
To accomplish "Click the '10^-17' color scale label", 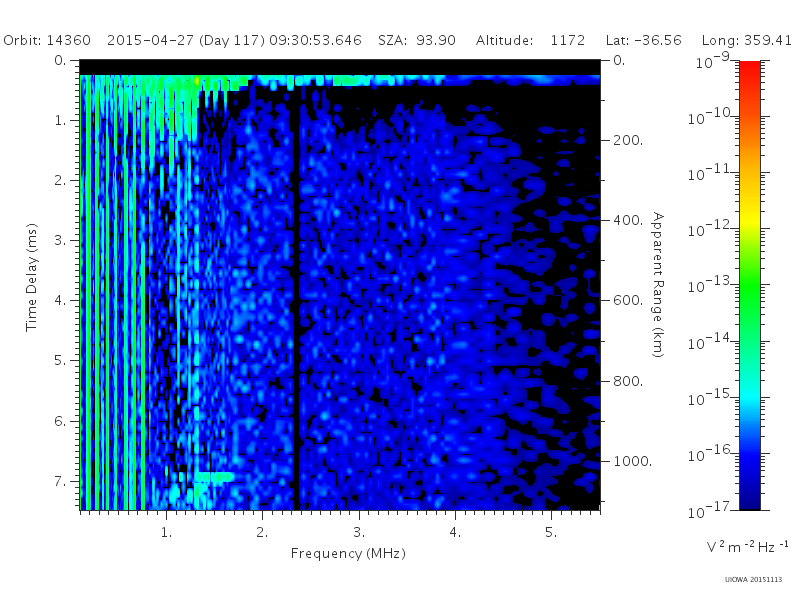I will pyautogui.click(x=710, y=510).
